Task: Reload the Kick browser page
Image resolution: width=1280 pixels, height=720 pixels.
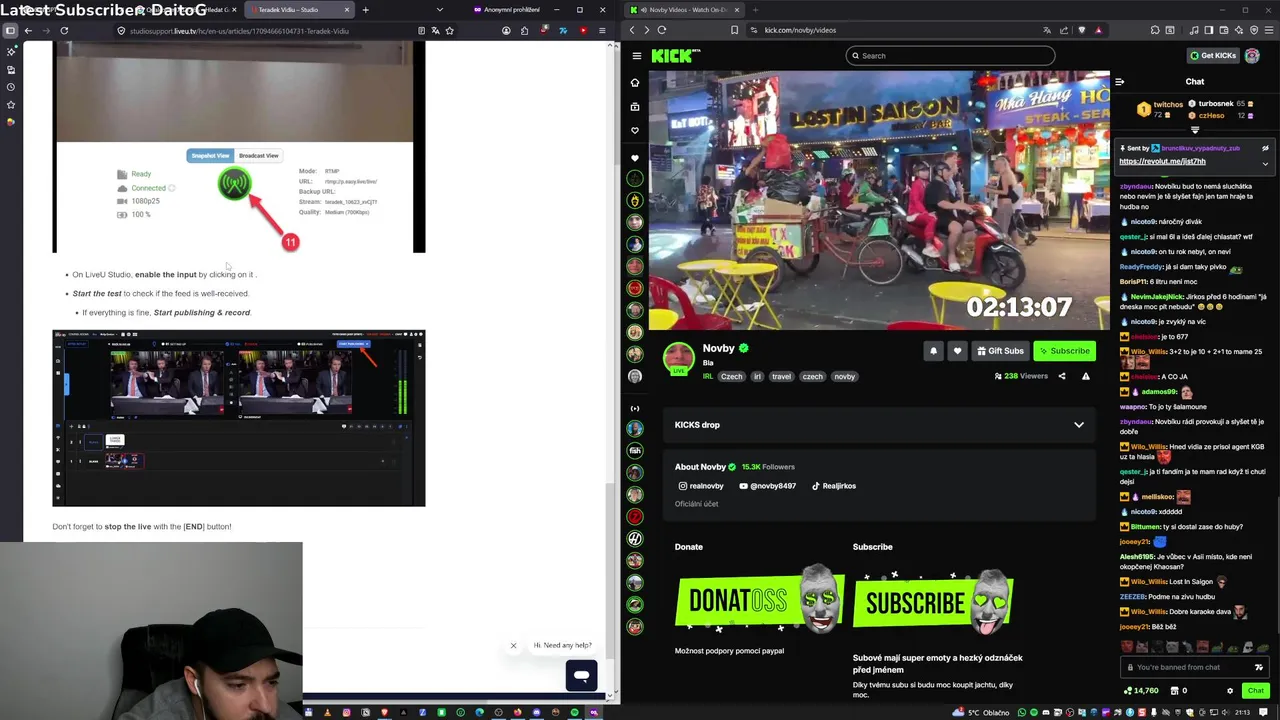Action: pyautogui.click(x=661, y=30)
